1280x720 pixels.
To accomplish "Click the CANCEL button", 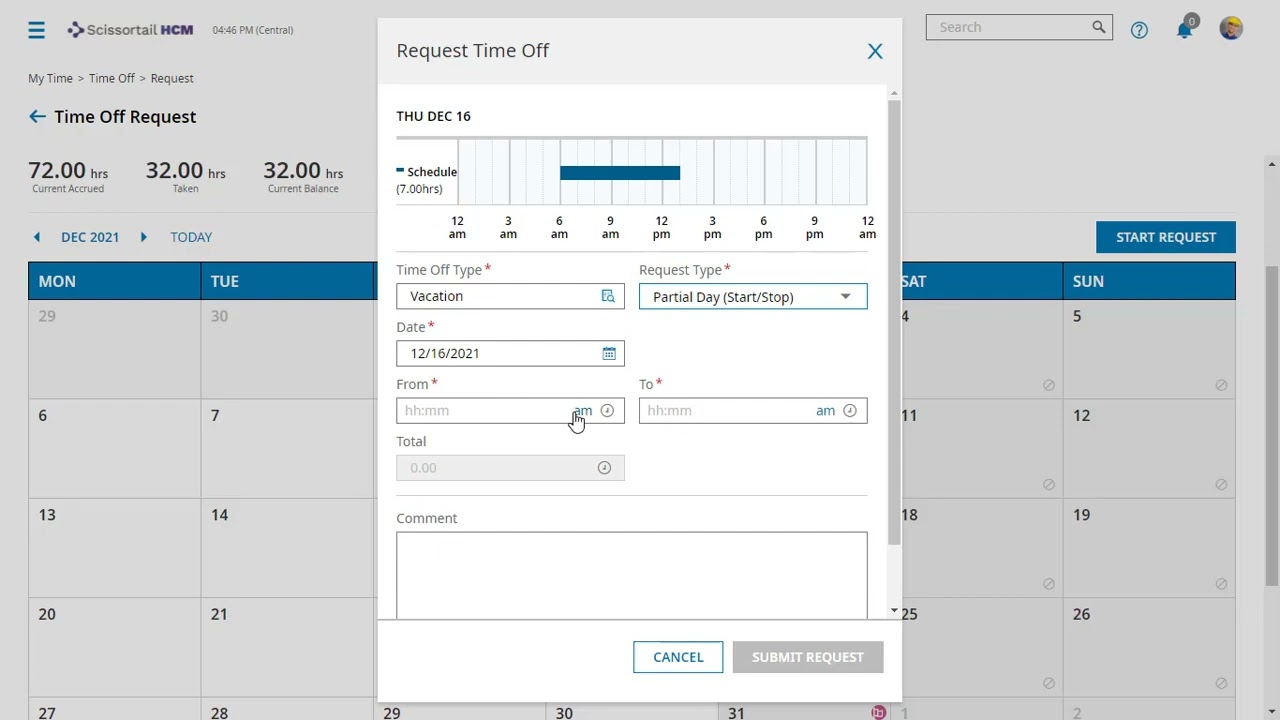I will click(x=678, y=657).
